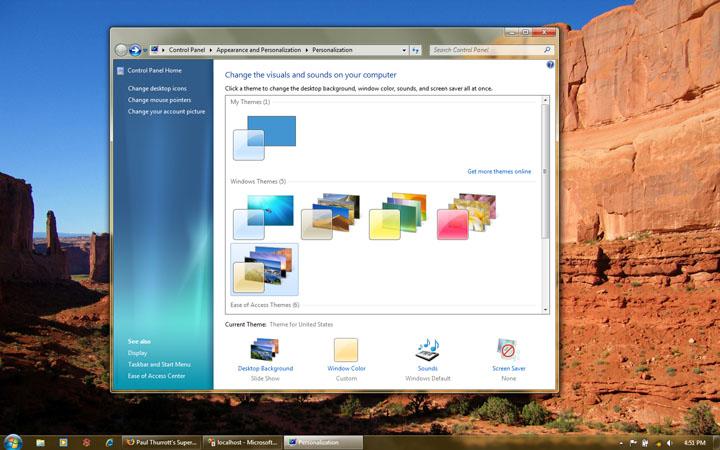This screenshot has width=720, height=450.
Task: Open Screen Saver settings icon
Action: [x=508, y=350]
